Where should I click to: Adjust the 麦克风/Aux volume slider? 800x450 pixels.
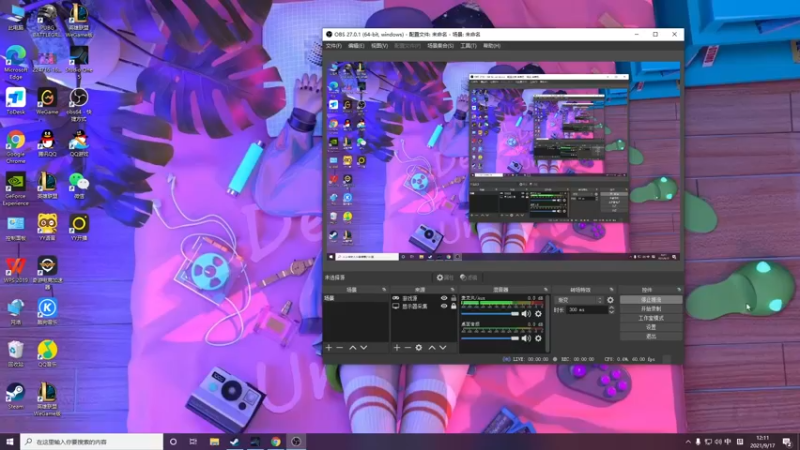point(490,314)
